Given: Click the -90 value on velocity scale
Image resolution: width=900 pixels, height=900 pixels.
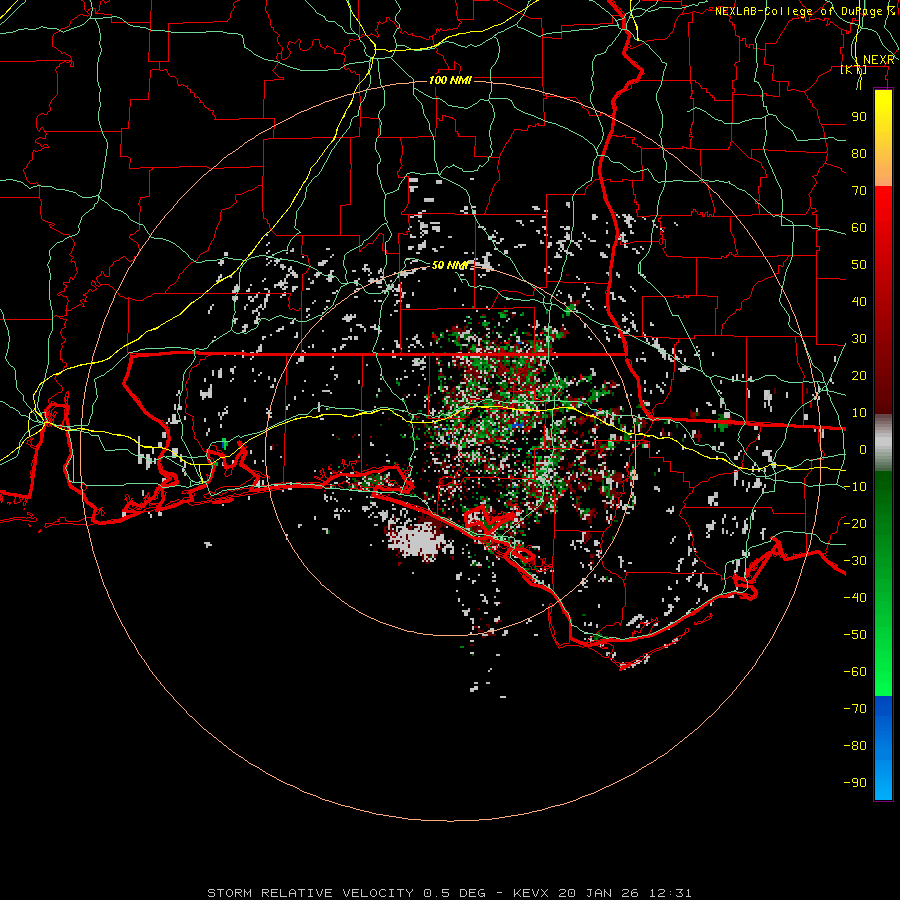Looking at the screenshot, I should coord(855,782).
